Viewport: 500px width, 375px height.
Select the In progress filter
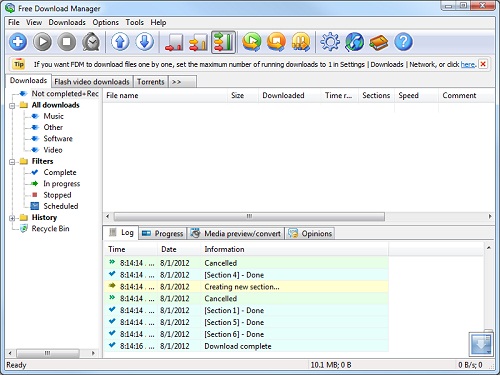coord(62,184)
